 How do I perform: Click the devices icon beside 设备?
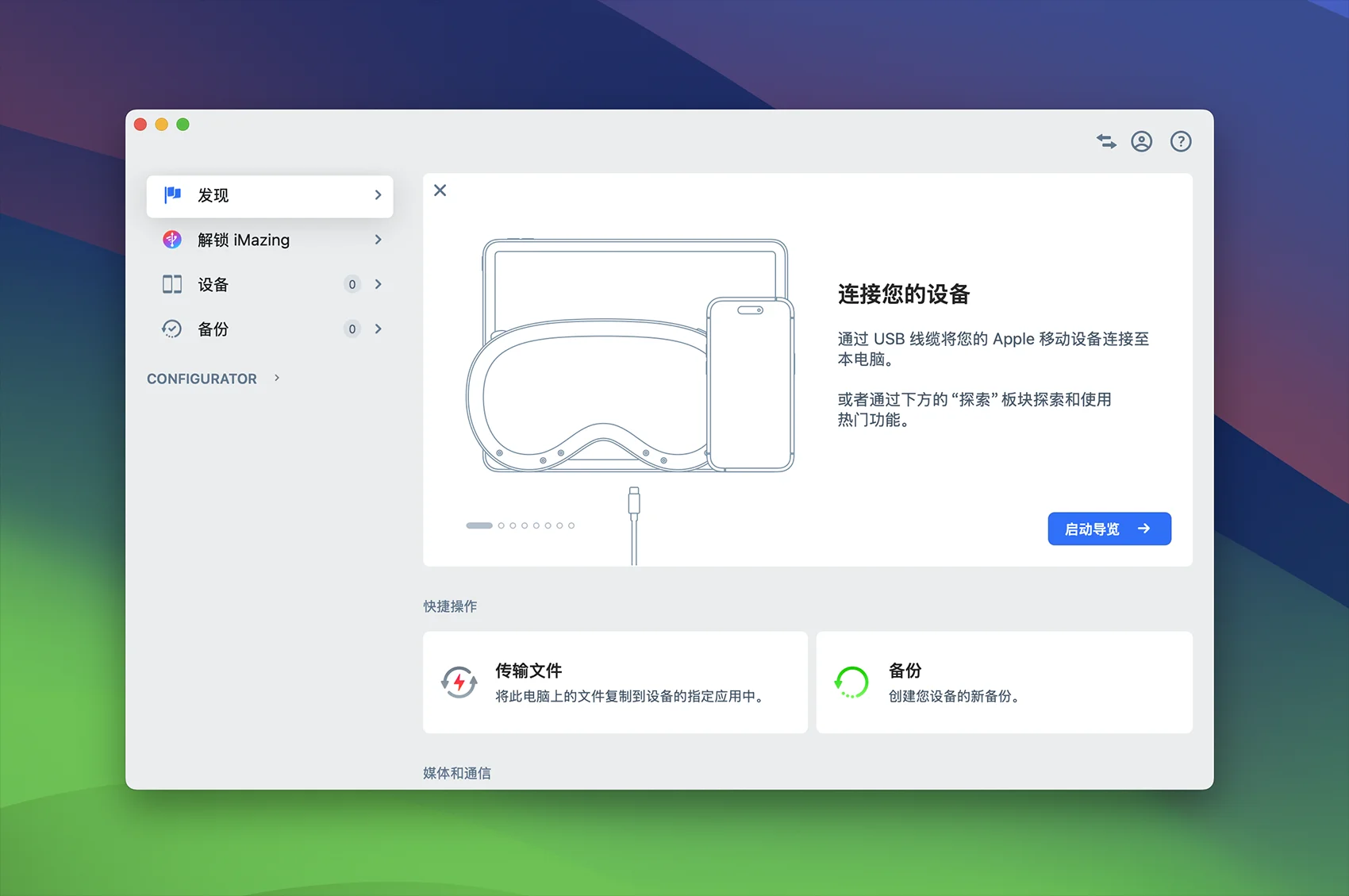(x=172, y=284)
